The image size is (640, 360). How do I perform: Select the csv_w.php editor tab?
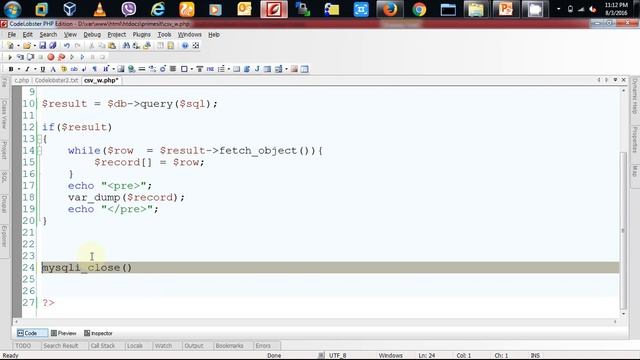coord(101,80)
